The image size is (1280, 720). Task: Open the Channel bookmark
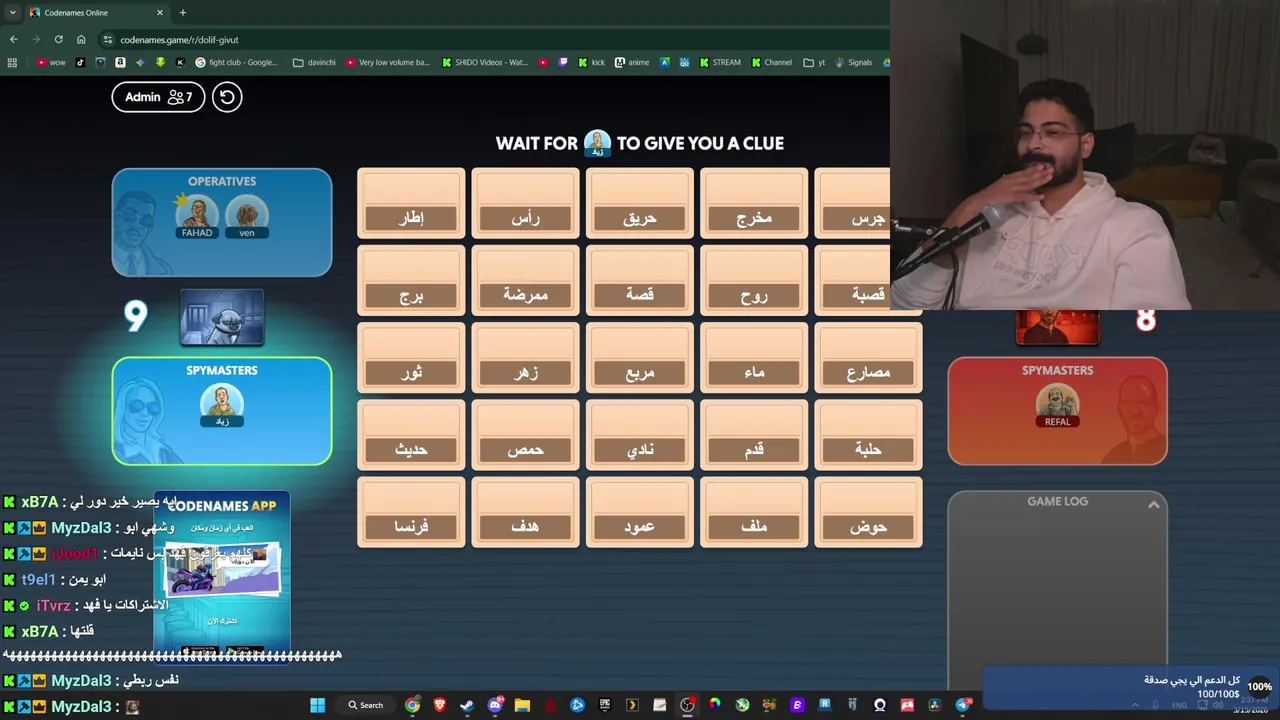point(771,62)
